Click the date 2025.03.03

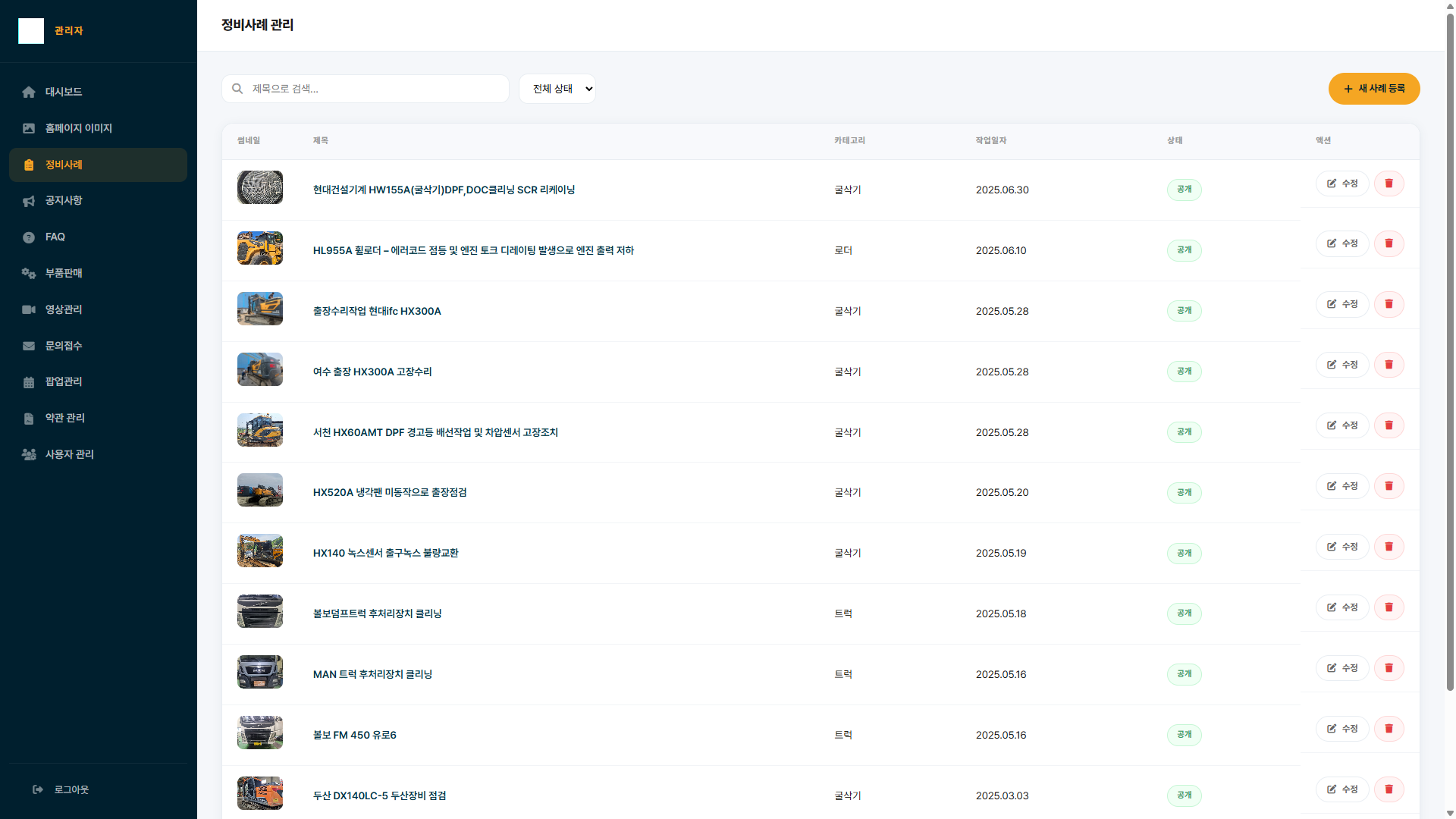click(x=1003, y=795)
